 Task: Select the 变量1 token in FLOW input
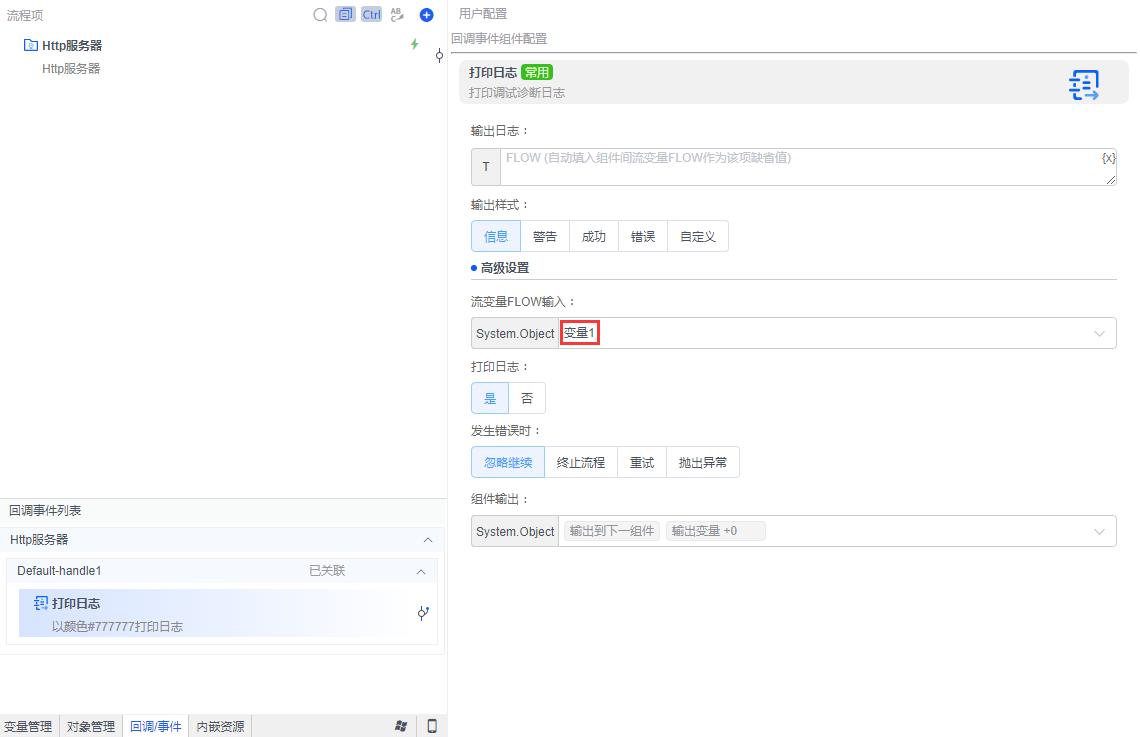tap(579, 332)
